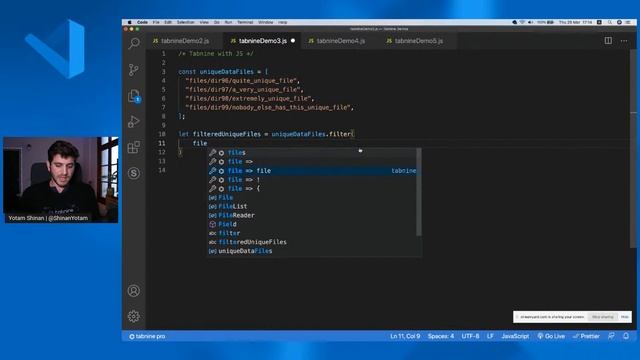The image size is (640, 360).
Task: Select the 'file => {' suggestion
Action: click(313, 189)
